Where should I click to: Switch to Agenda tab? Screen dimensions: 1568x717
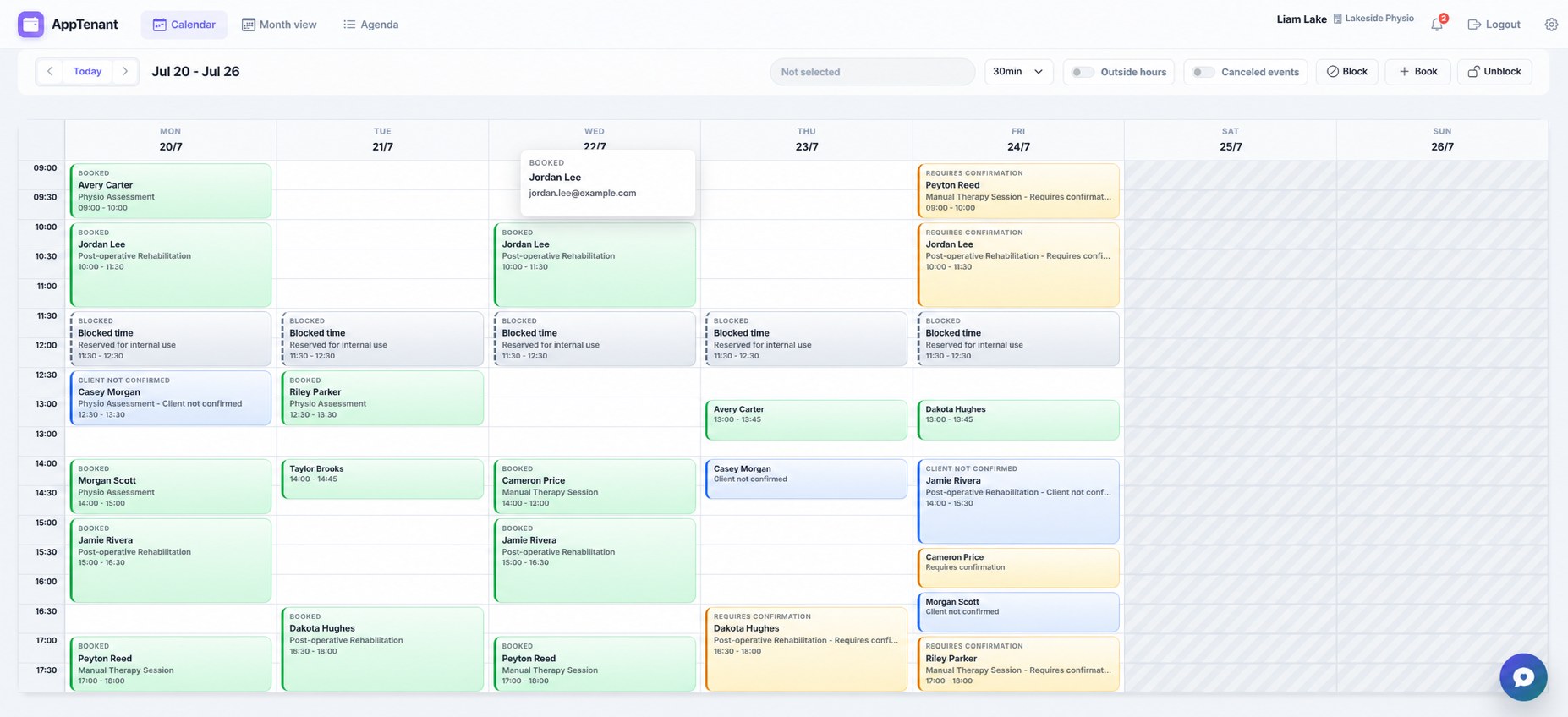370,25
